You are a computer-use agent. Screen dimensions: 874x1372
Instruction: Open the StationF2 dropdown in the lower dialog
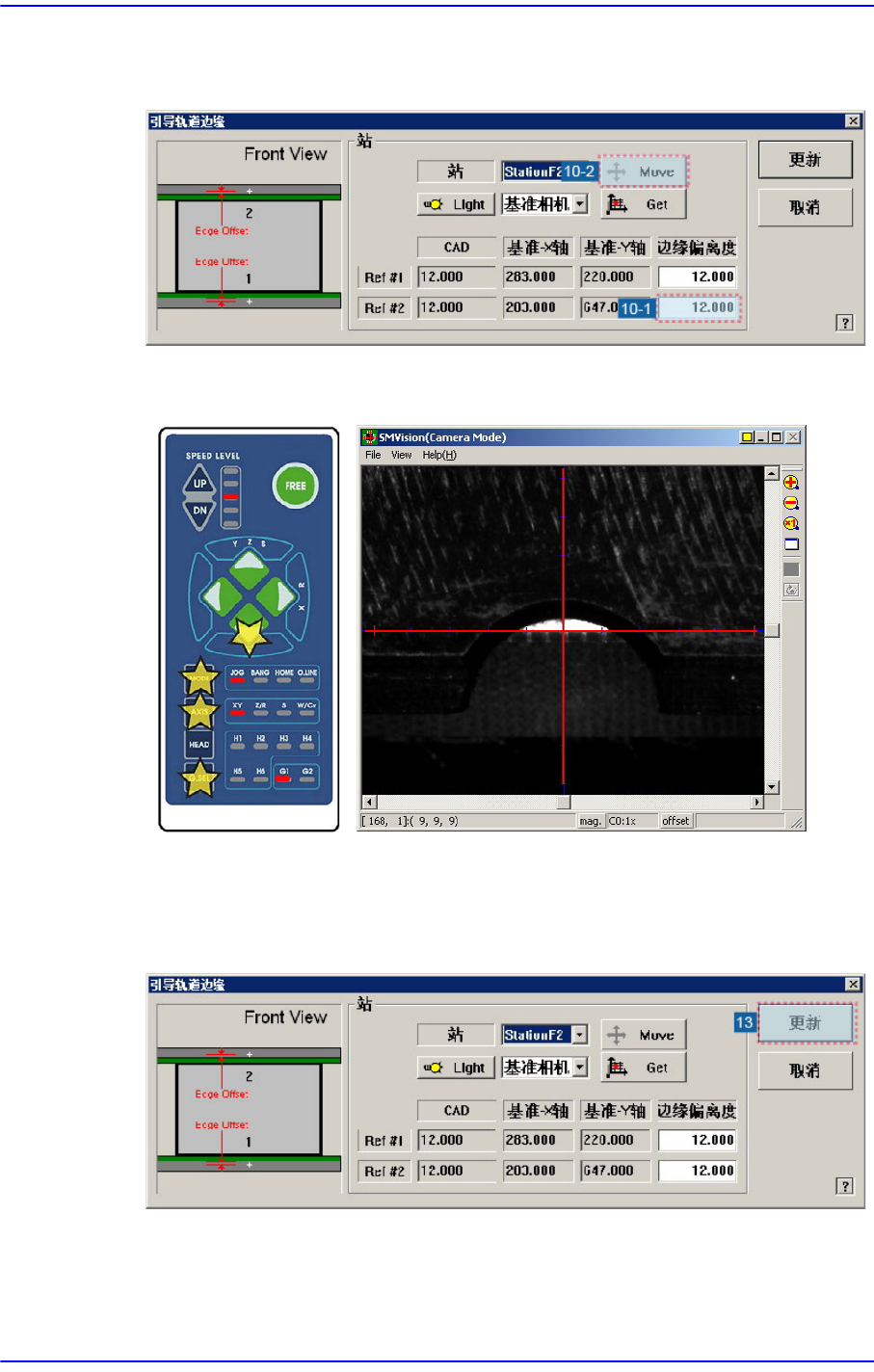click(579, 1035)
